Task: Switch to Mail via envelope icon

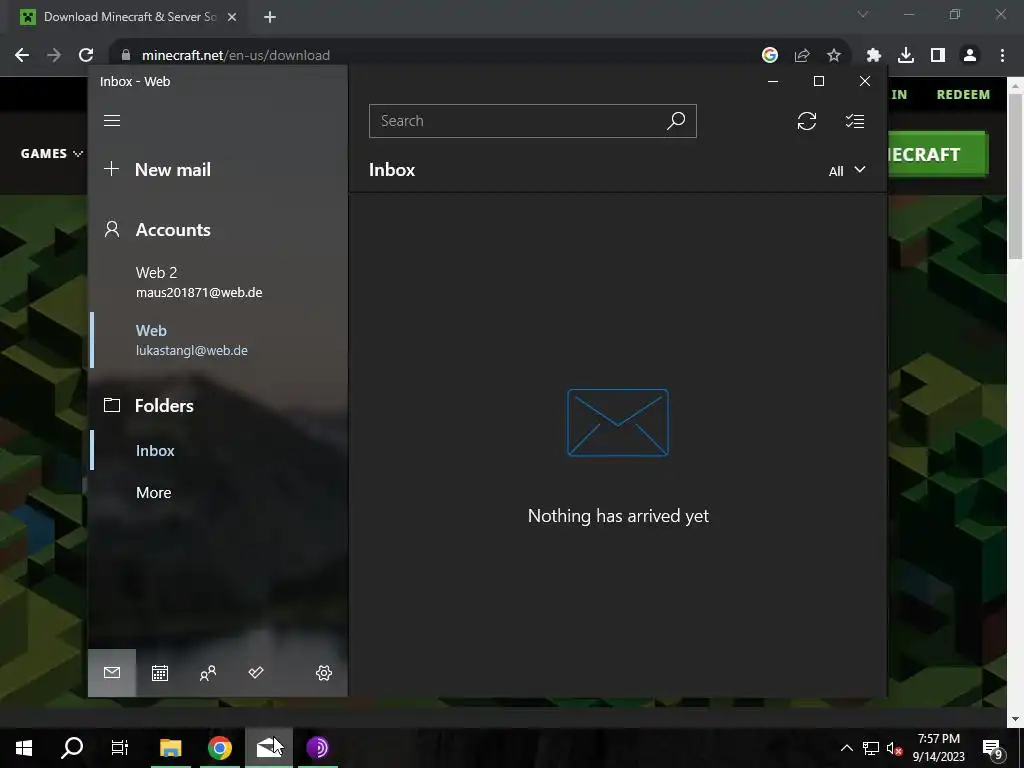Action: pos(112,673)
